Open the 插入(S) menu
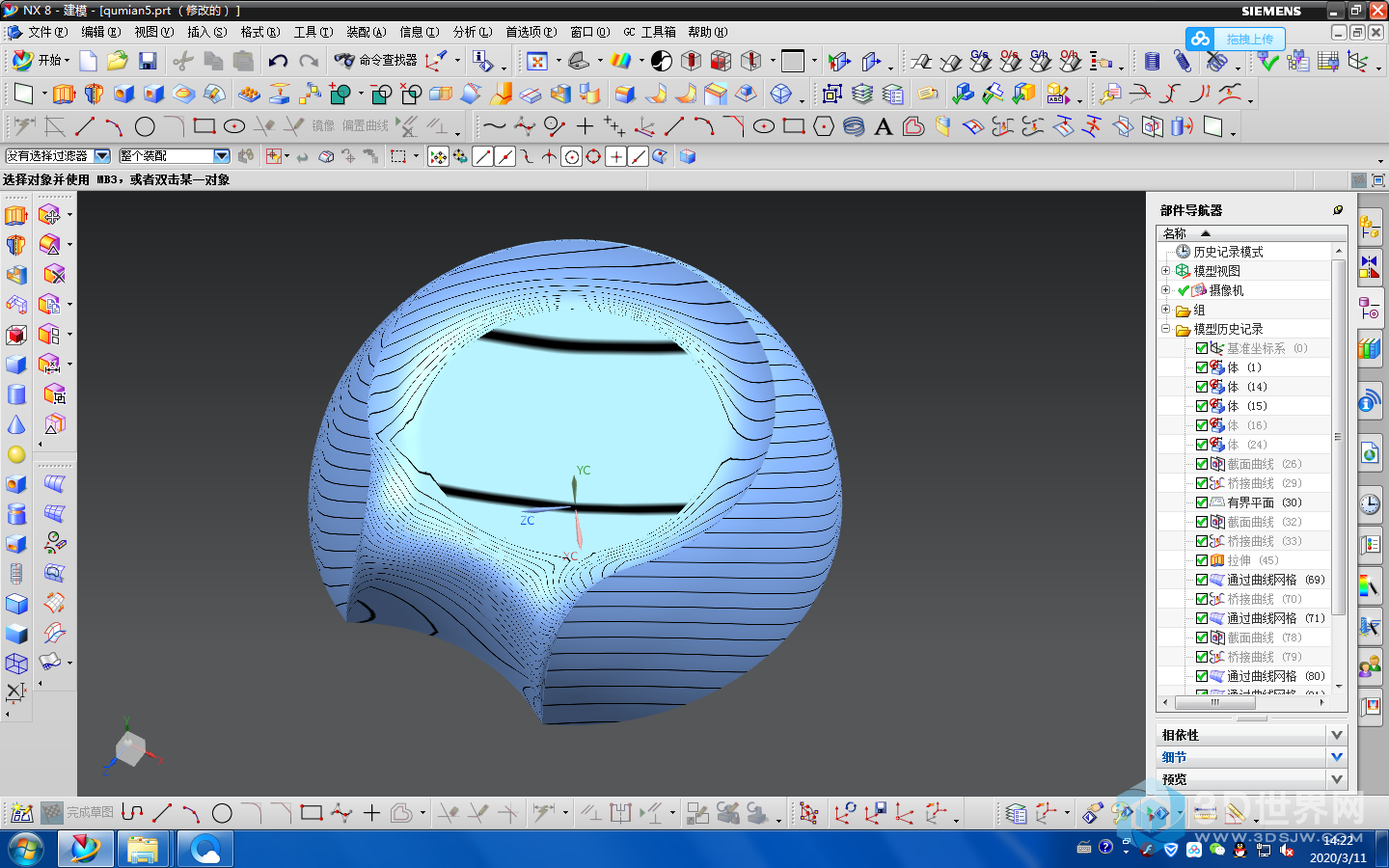This screenshot has width=1389, height=868. 206,32
